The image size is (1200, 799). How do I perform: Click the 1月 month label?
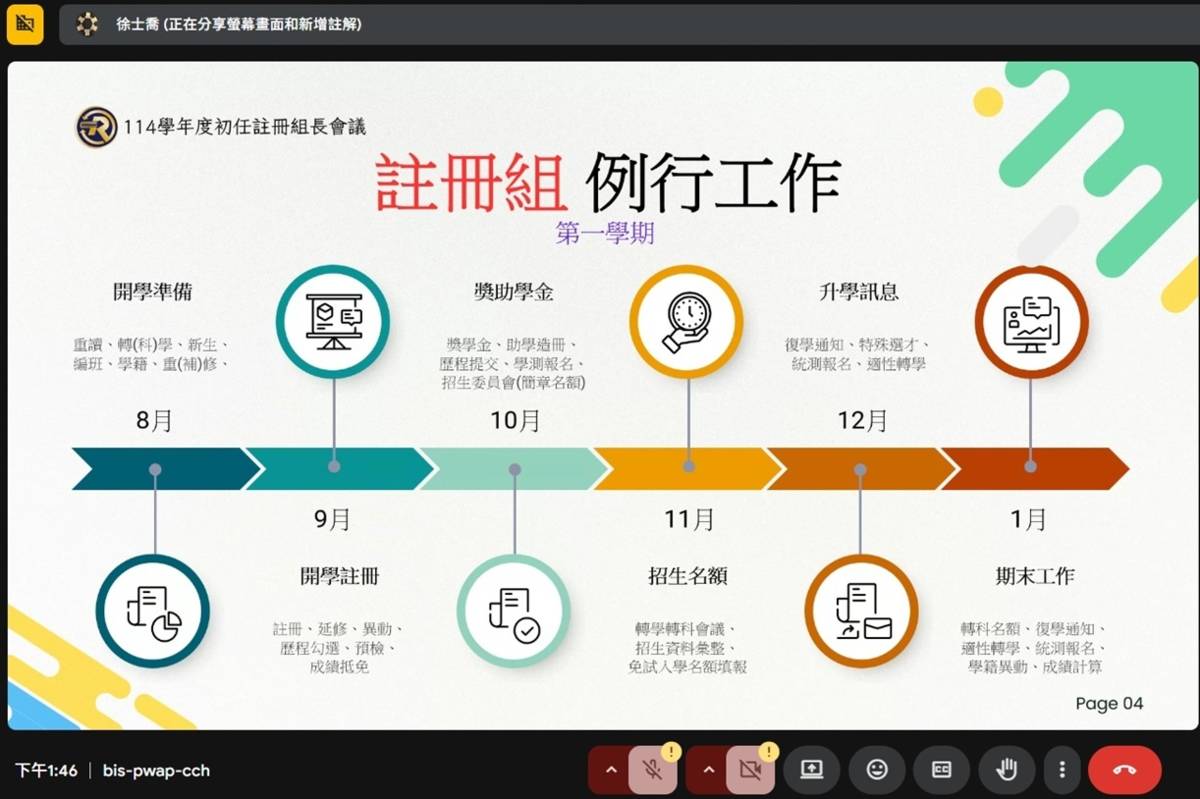1028,520
